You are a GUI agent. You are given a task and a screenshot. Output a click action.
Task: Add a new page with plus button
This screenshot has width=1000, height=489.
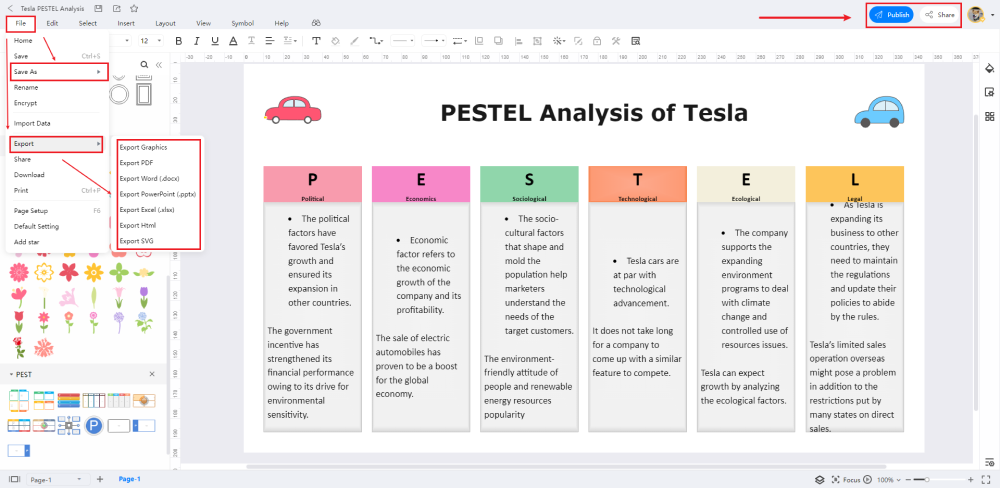pyautogui.click(x=99, y=479)
